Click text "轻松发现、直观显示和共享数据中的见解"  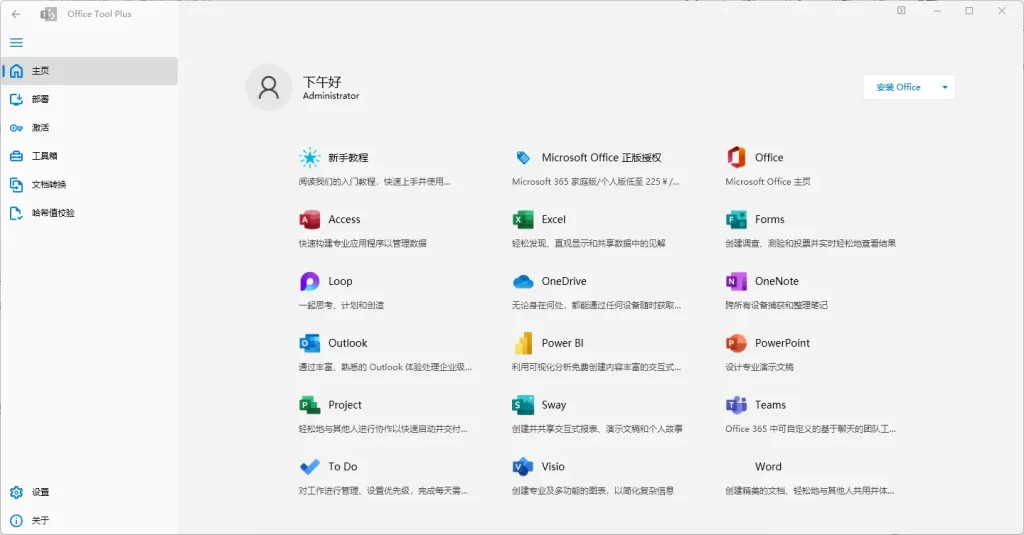(588, 243)
